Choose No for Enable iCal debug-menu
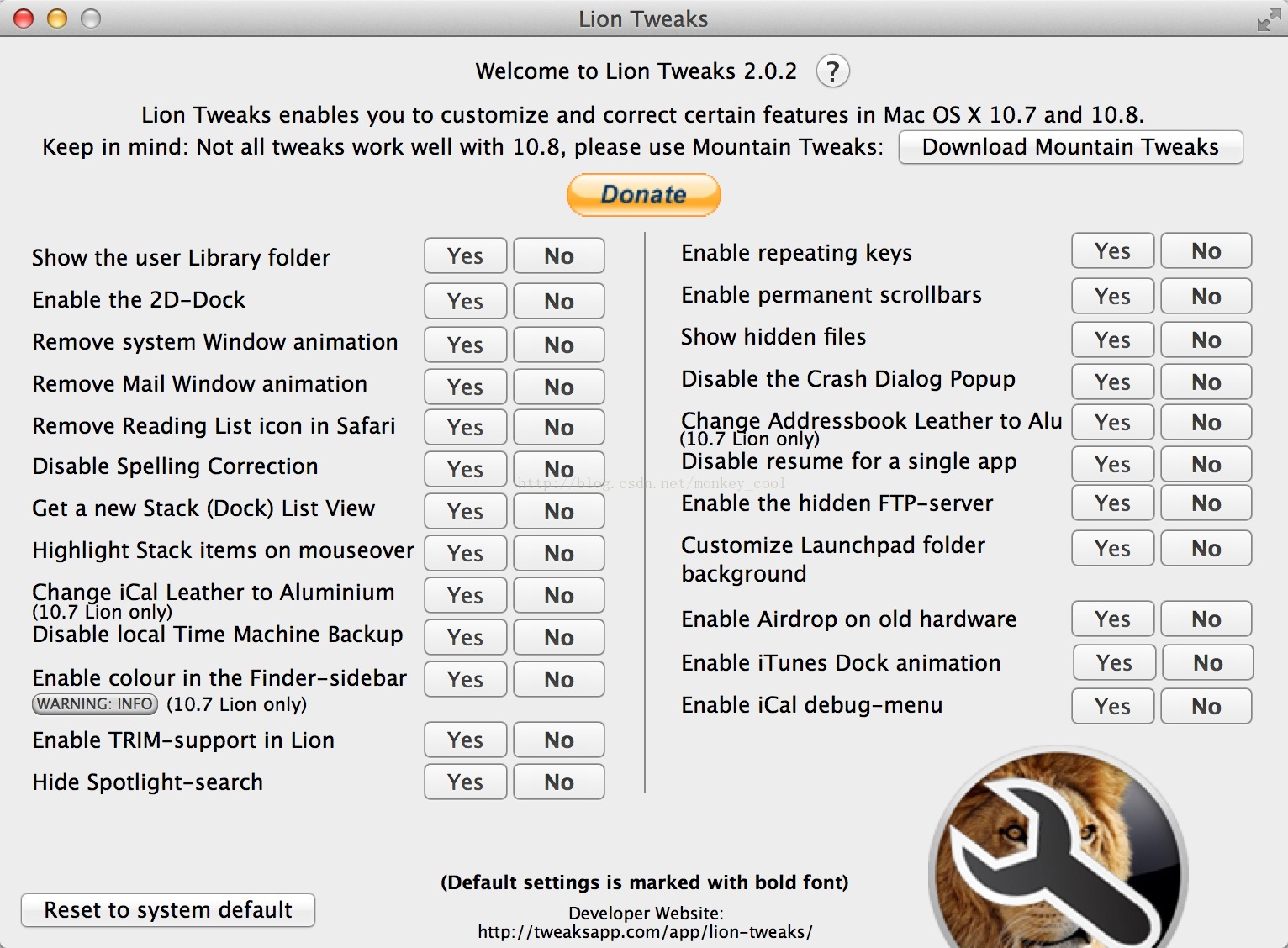This screenshot has height=948, width=1288. [1206, 707]
